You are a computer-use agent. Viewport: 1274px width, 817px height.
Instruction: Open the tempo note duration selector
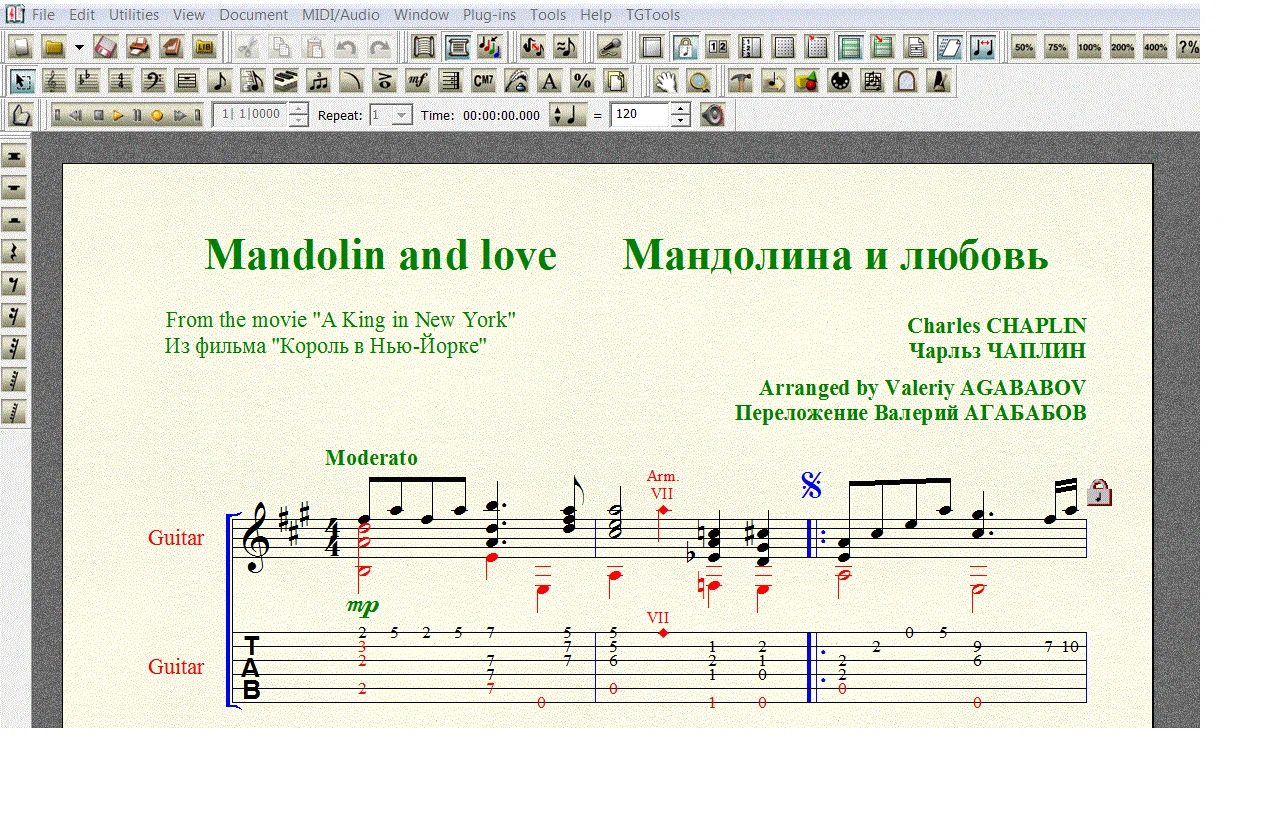point(567,115)
